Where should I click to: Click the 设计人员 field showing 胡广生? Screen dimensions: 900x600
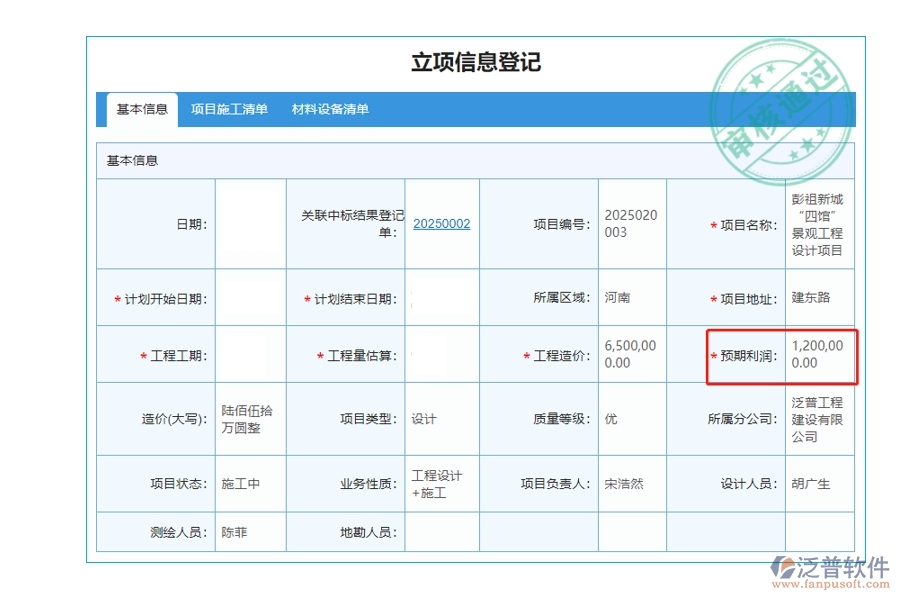pyautogui.click(x=820, y=483)
